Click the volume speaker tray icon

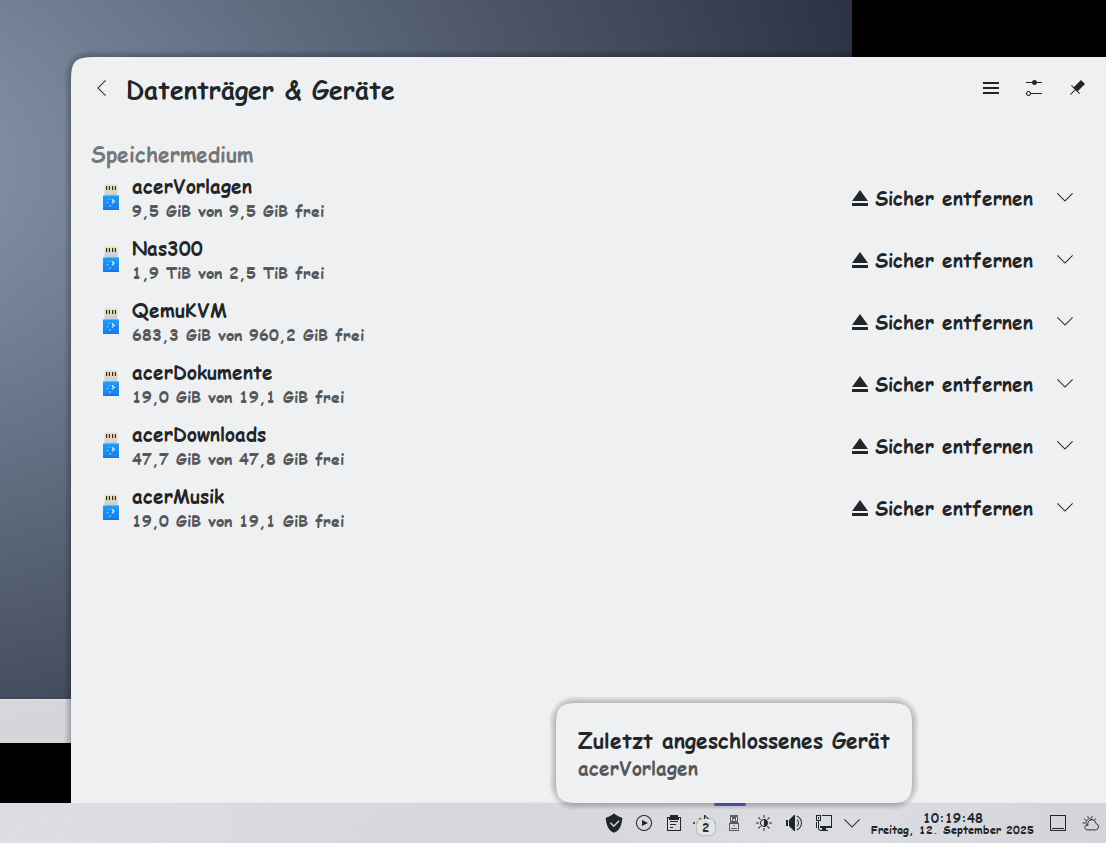point(794,823)
